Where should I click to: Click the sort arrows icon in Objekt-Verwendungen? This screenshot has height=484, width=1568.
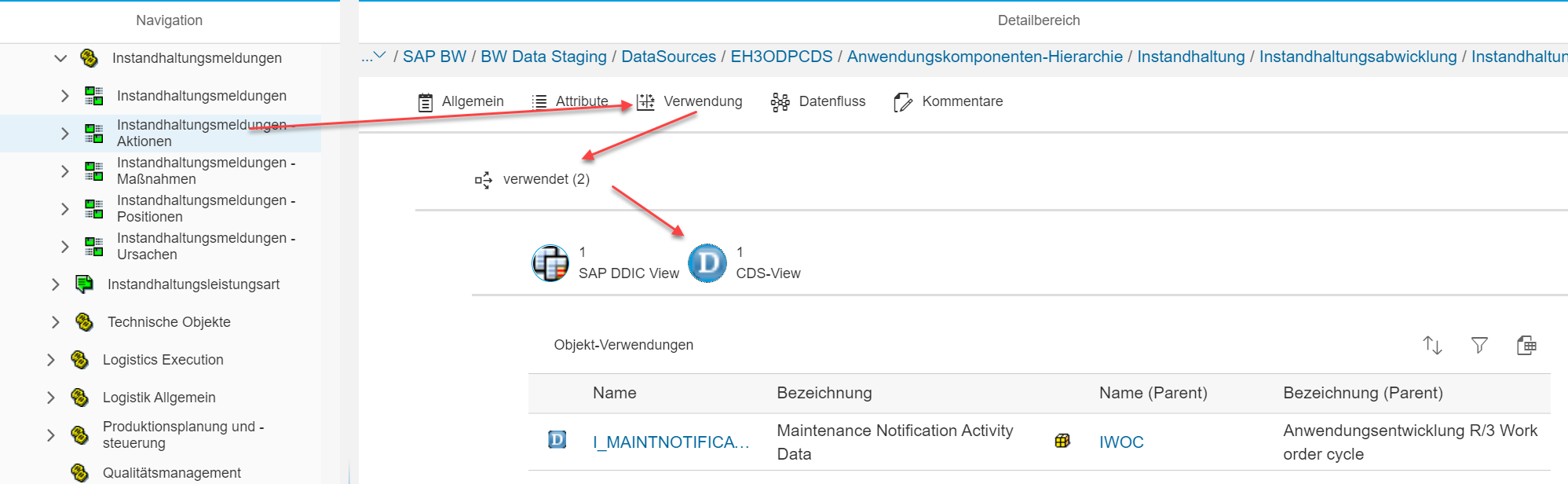click(x=1432, y=345)
